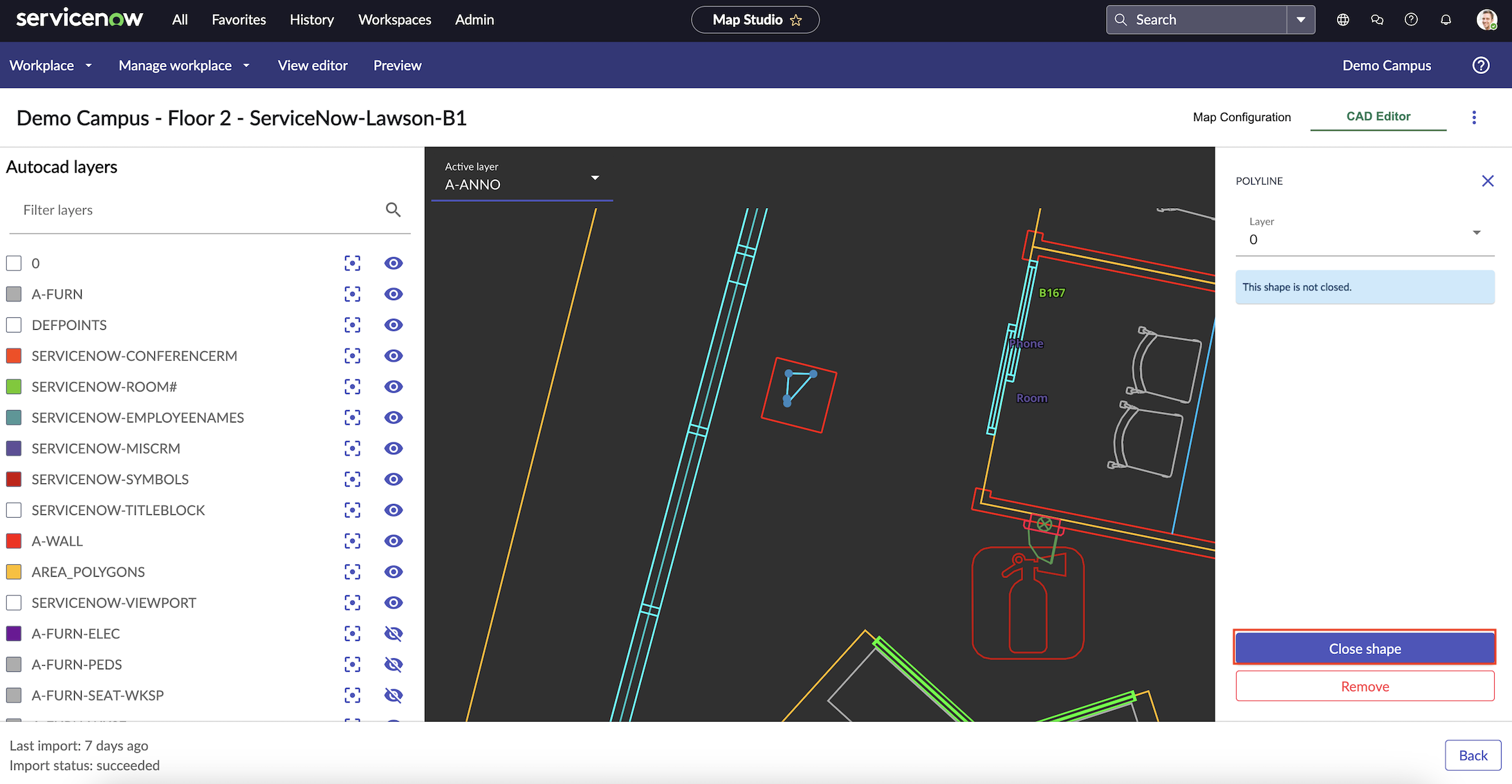1512x784 pixels.
Task: Click the SERVICENOW-MISCRM purple color swatch
Action: coord(14,449)
